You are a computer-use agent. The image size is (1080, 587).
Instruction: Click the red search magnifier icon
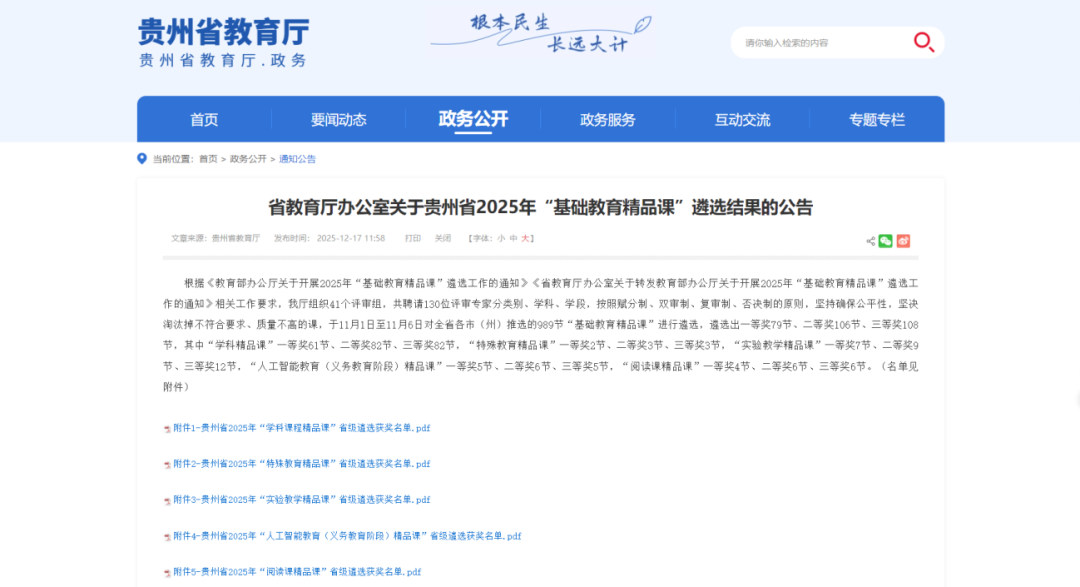[x=923, y=42]
